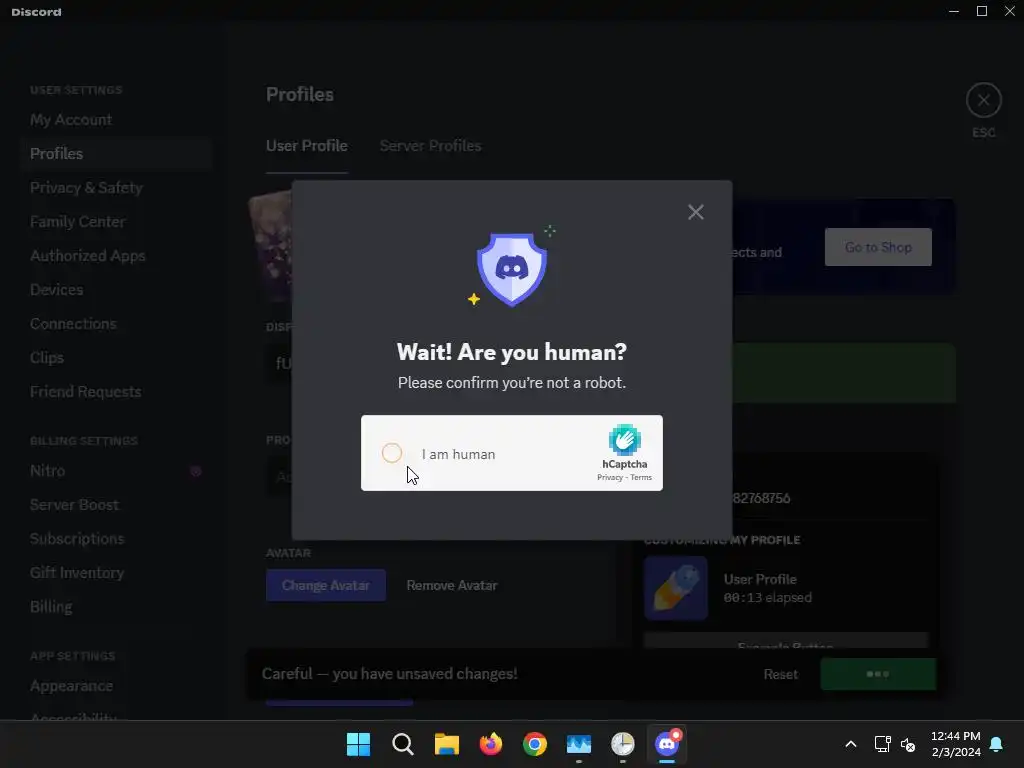
Task: Click Remove Avatar
Action: tap(451, 585)
